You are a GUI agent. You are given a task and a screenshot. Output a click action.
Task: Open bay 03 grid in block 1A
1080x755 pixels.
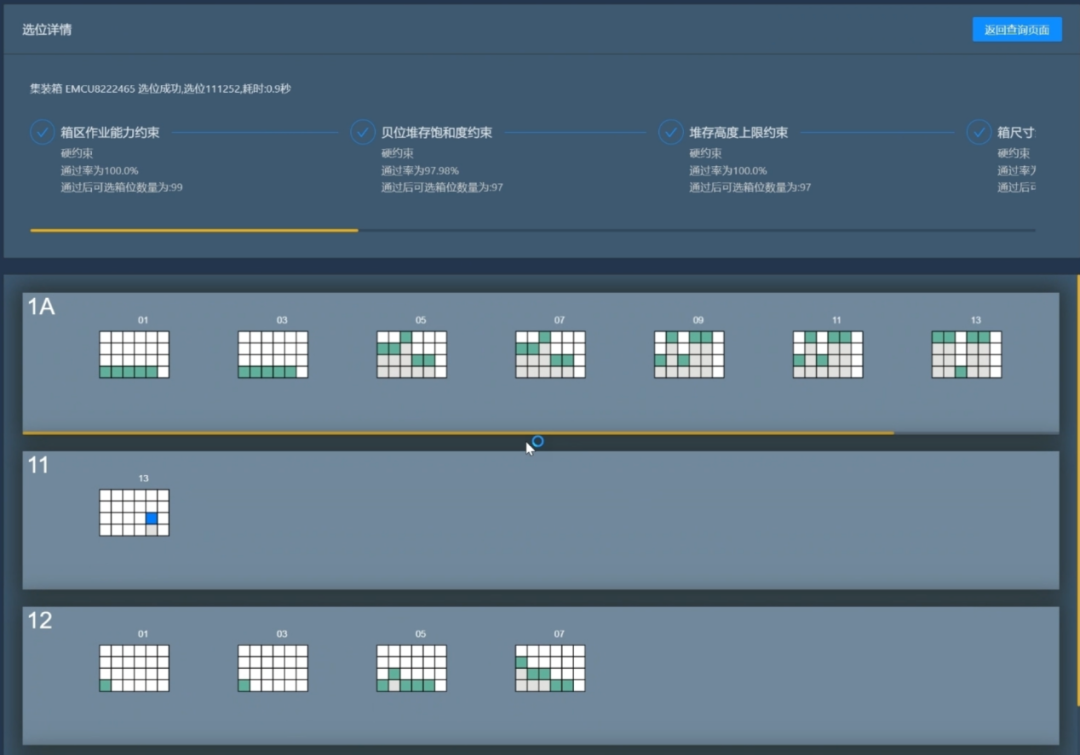[x=273, y=355]
